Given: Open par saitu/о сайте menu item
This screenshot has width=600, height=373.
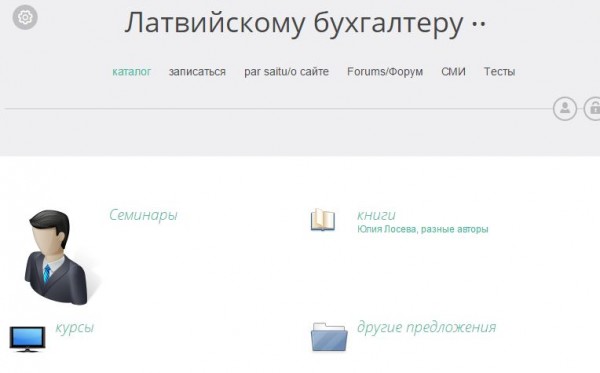Looking at the screenshot, I should (x=287, y=72).
